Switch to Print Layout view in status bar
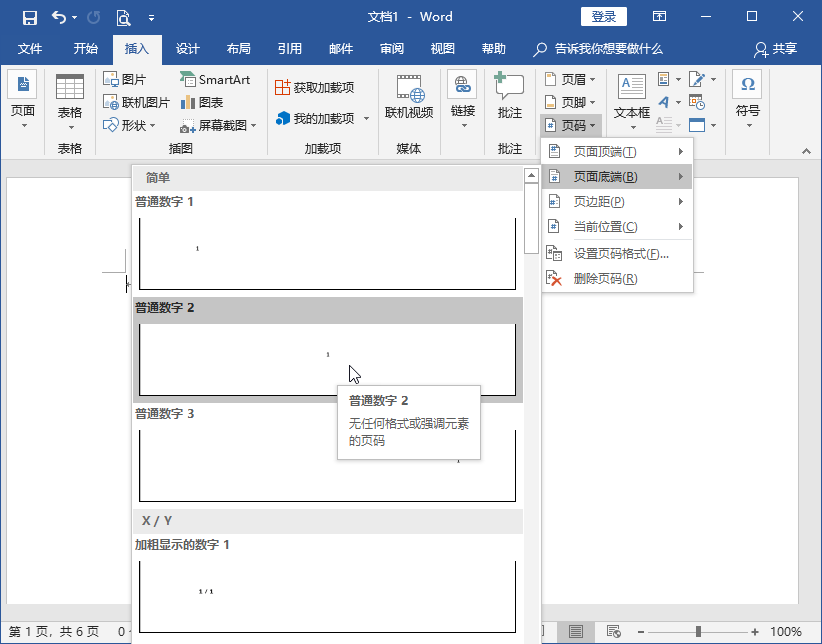This screenshot has height=644, width=822. 576,631
